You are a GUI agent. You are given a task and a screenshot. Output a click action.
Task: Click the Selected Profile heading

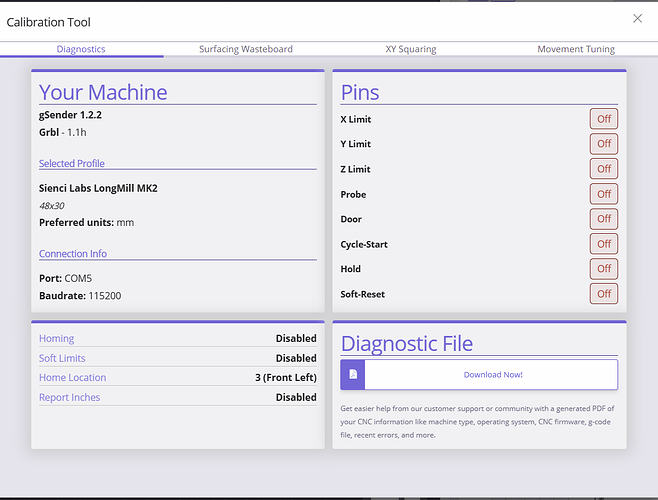pos(72,163)
